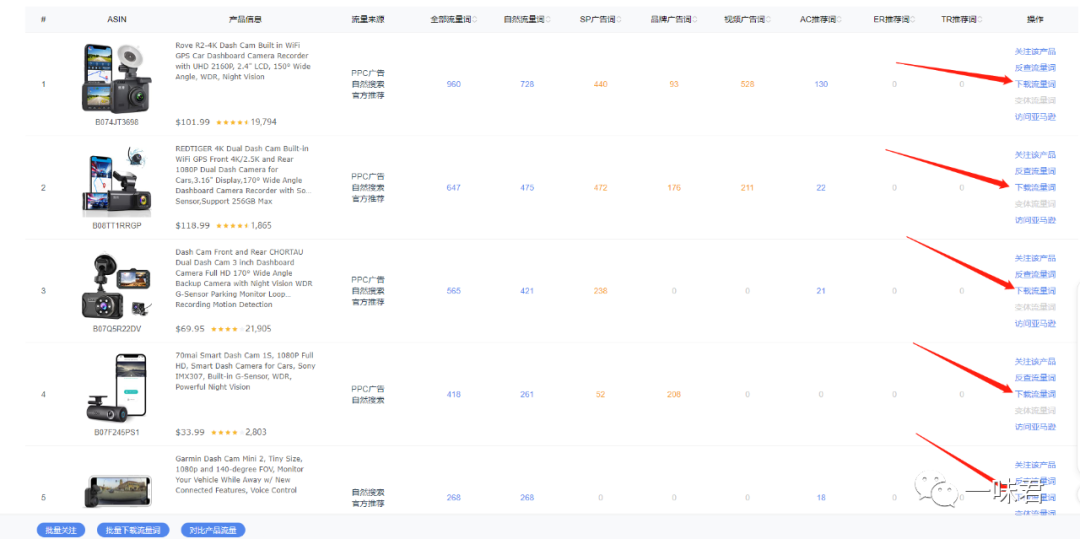The height and width of the screenshot is (539, 1080).
Task: Open the CHORTAU dash cam product image
Action: (116, 286)
